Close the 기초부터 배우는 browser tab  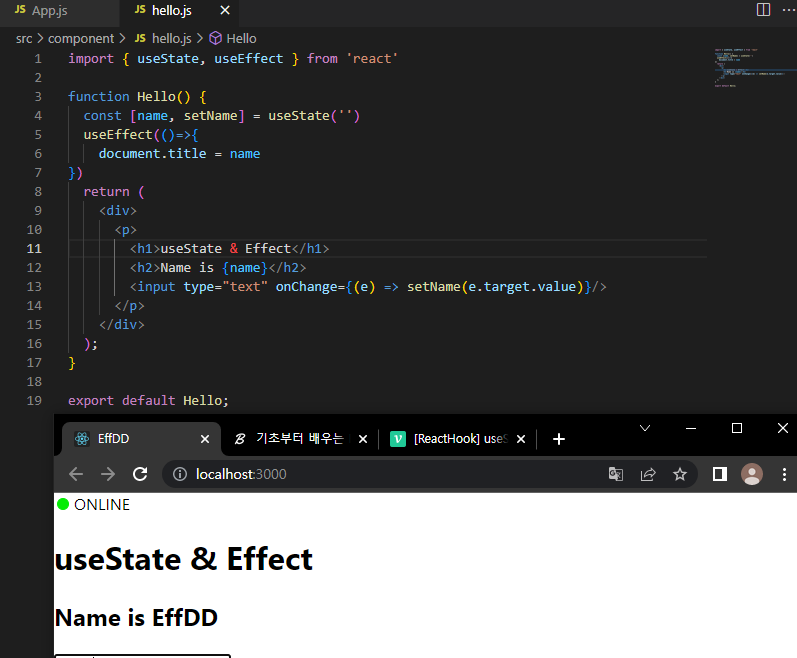363,439
